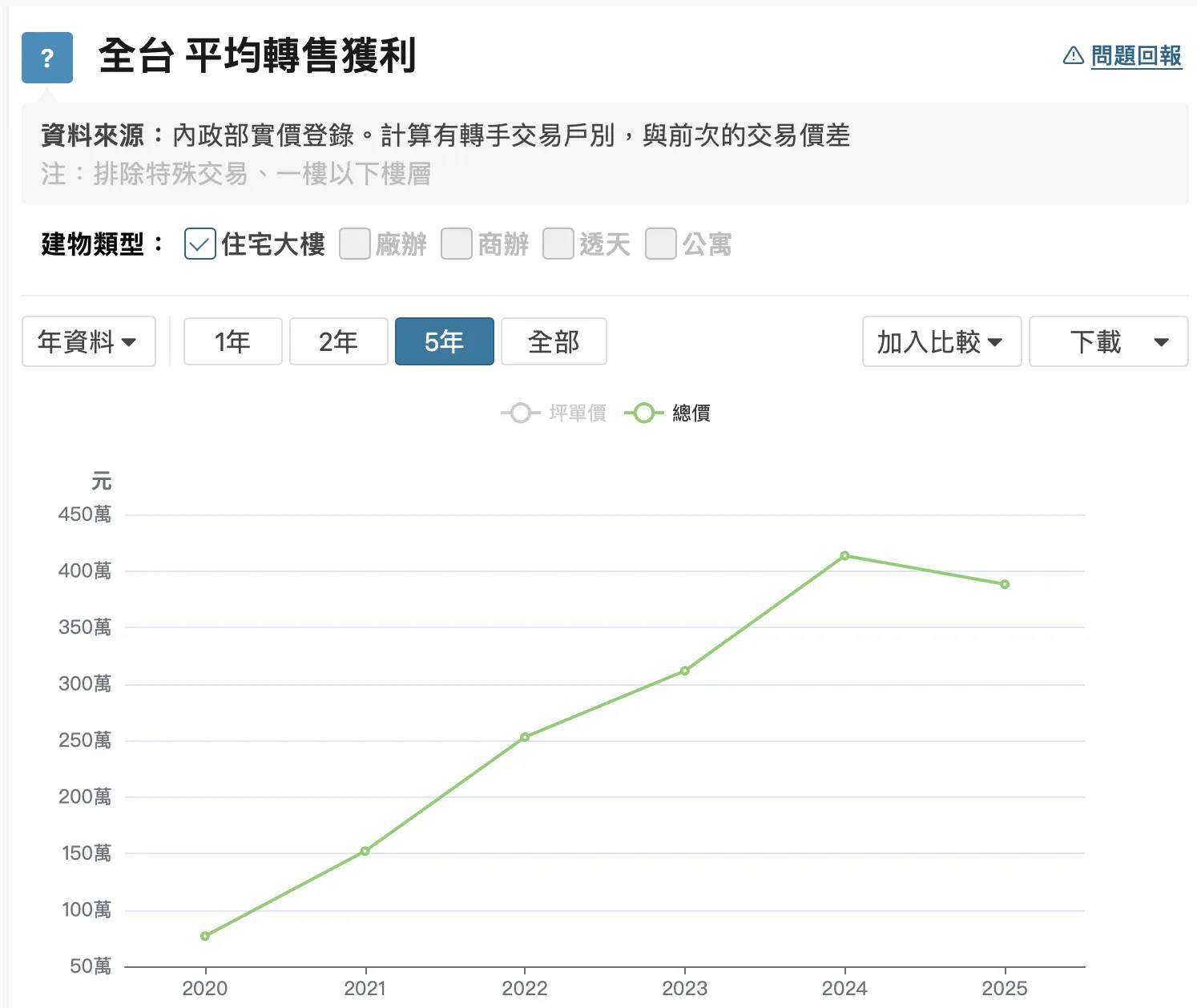Click the 2024 peak data point
Image resolution: width=1197 pixels, height=1008 pixels.
pyautogui.click(x=844, y=555)
